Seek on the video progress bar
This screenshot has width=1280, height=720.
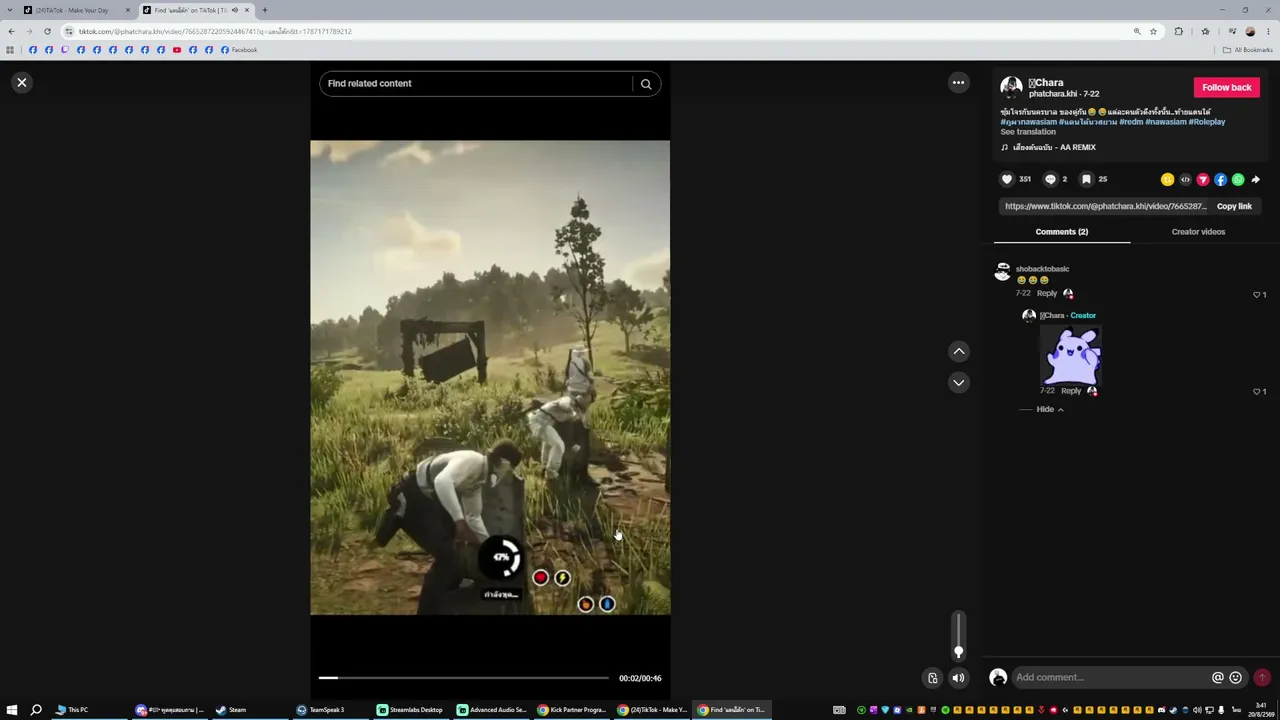pyautogui.click(x=463, y=678)
